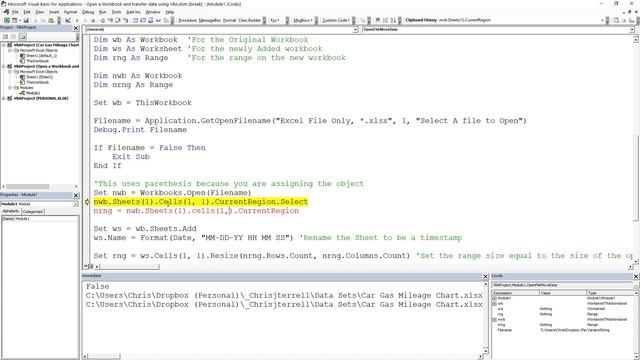Expand VBAProject (PERSONAL.XLSB) node

click(x=4, y=98)
